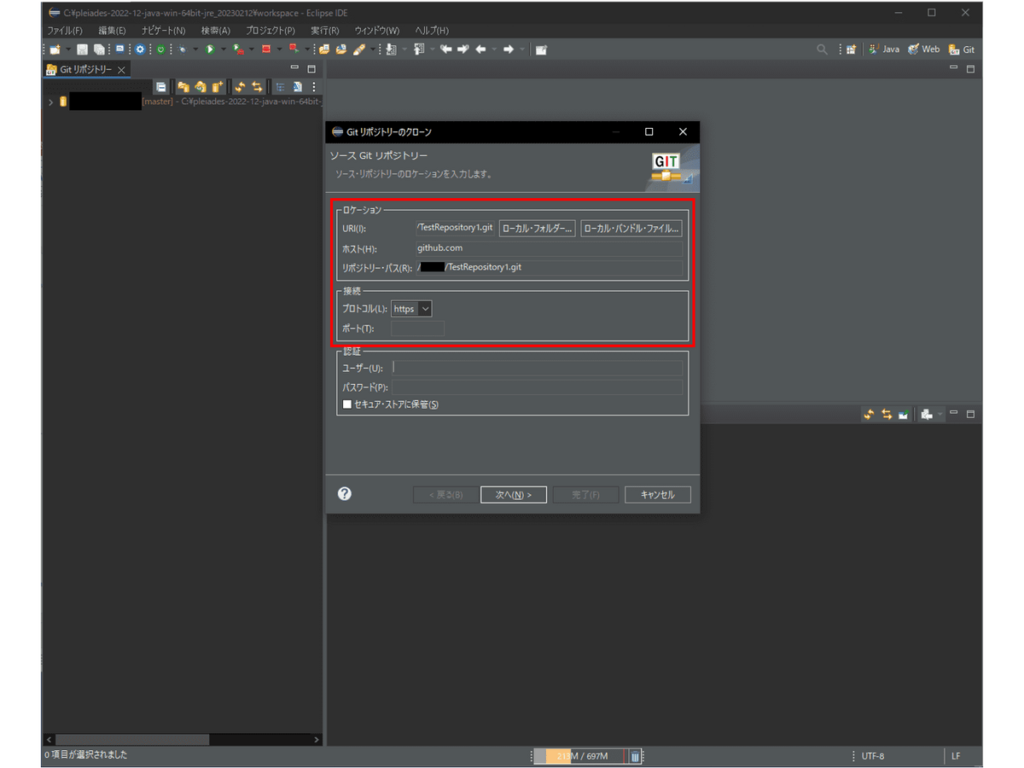
Task: Click the Git view scrollbar right arrow
Action: pyautogui.click(x=316, y=740)
